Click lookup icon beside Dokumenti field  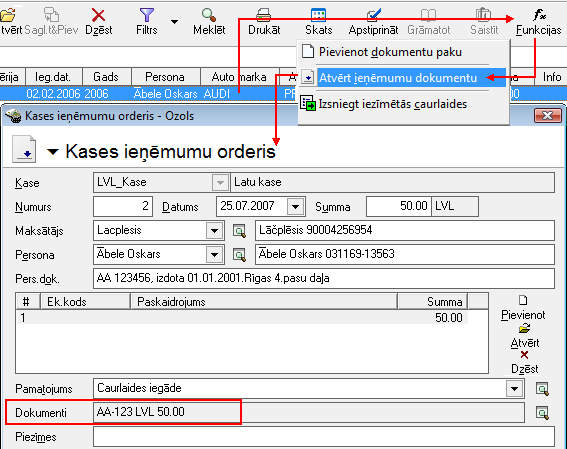click(x=542, y=413)
